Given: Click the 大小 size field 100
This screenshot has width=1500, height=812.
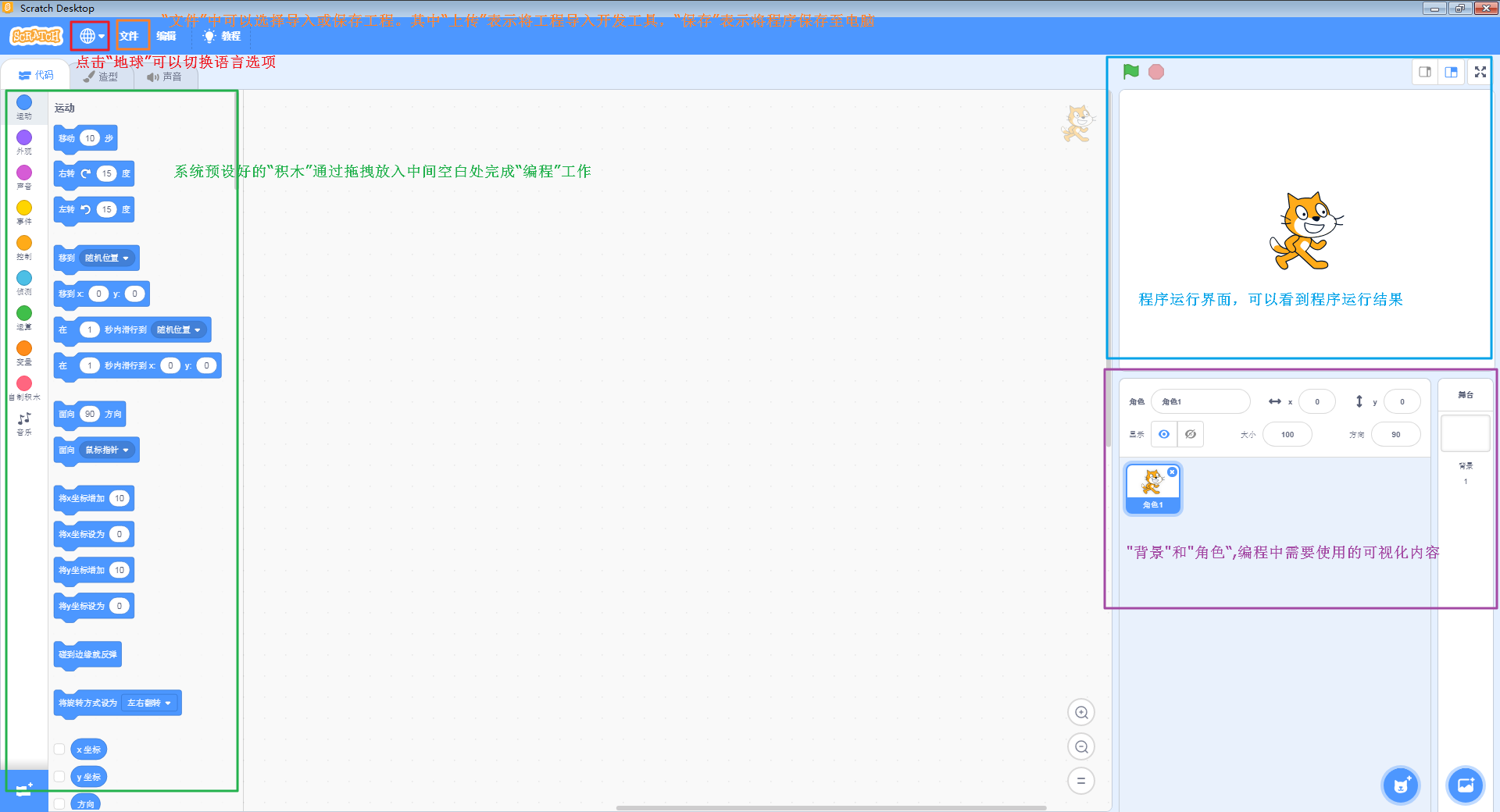Looking at the screenshot, I should pyautogui.click(x=1287, y=434).
